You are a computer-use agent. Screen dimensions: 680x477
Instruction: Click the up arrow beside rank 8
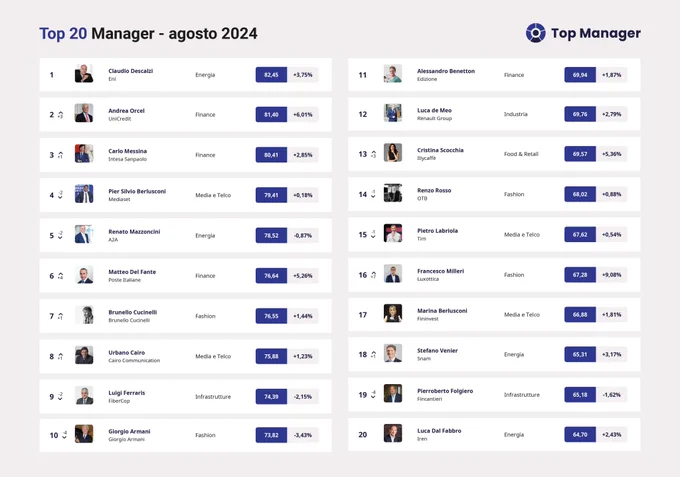click(60, 356)
